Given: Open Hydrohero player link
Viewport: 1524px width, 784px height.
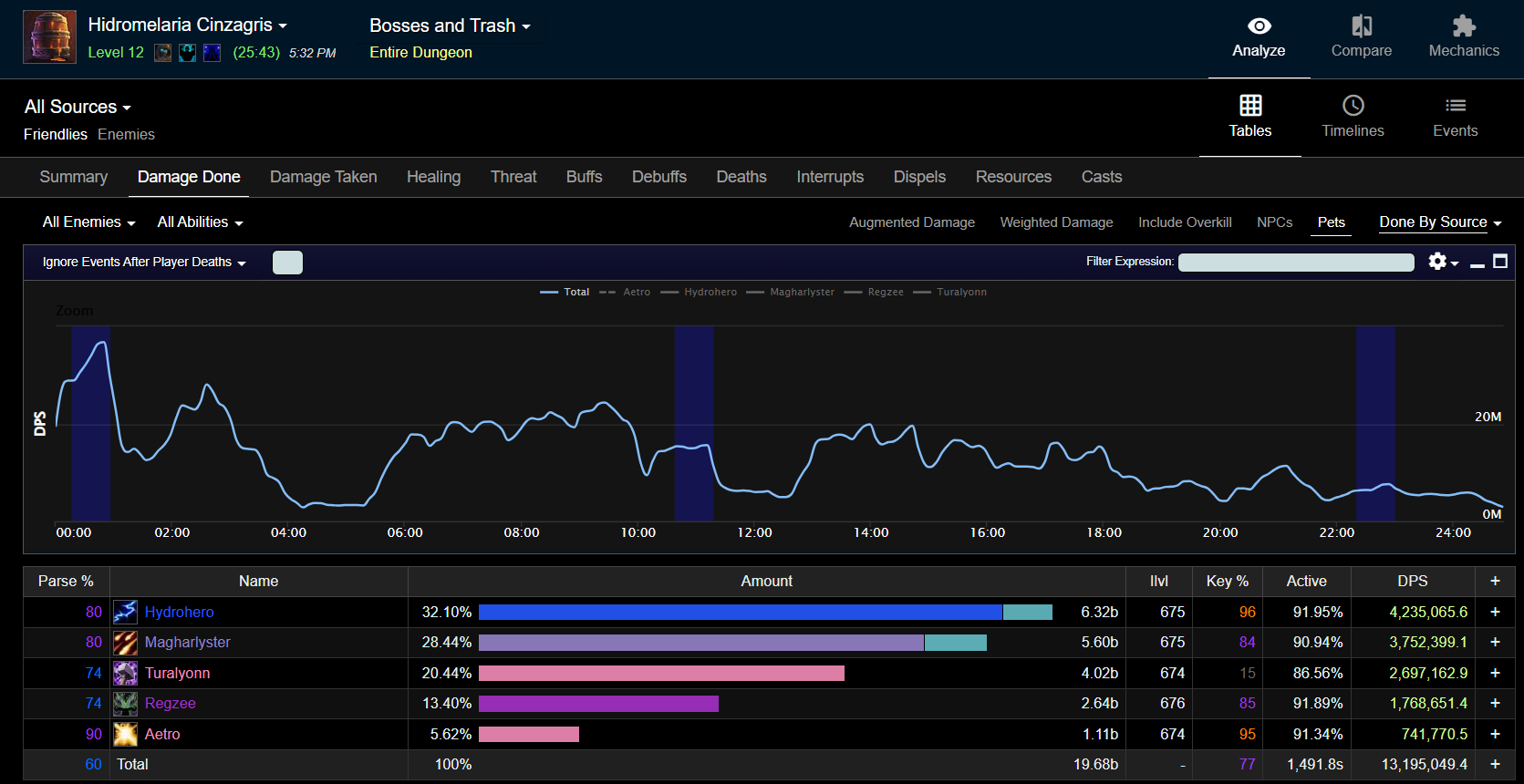Looking at the screenshot, I should pyautogui.click(x=179, y=613).
